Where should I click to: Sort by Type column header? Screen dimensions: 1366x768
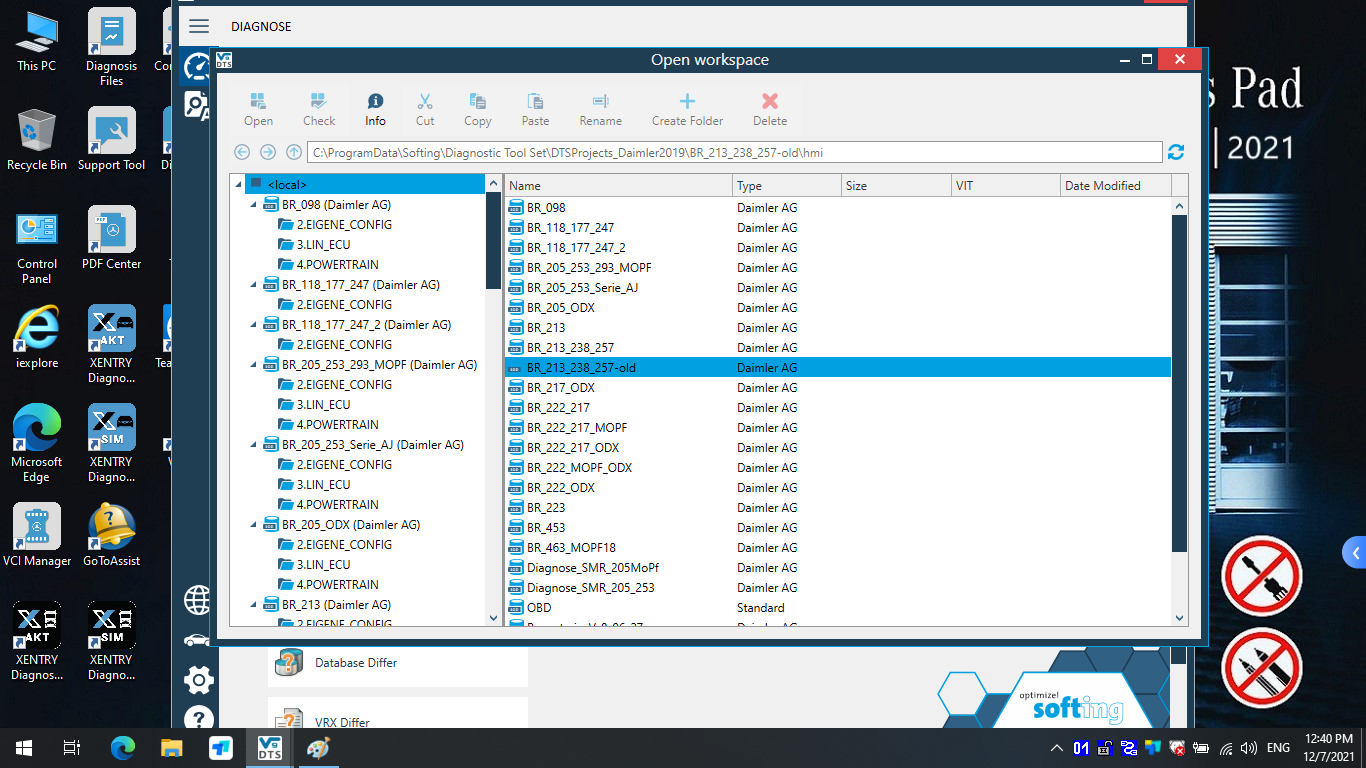point(787,185)
